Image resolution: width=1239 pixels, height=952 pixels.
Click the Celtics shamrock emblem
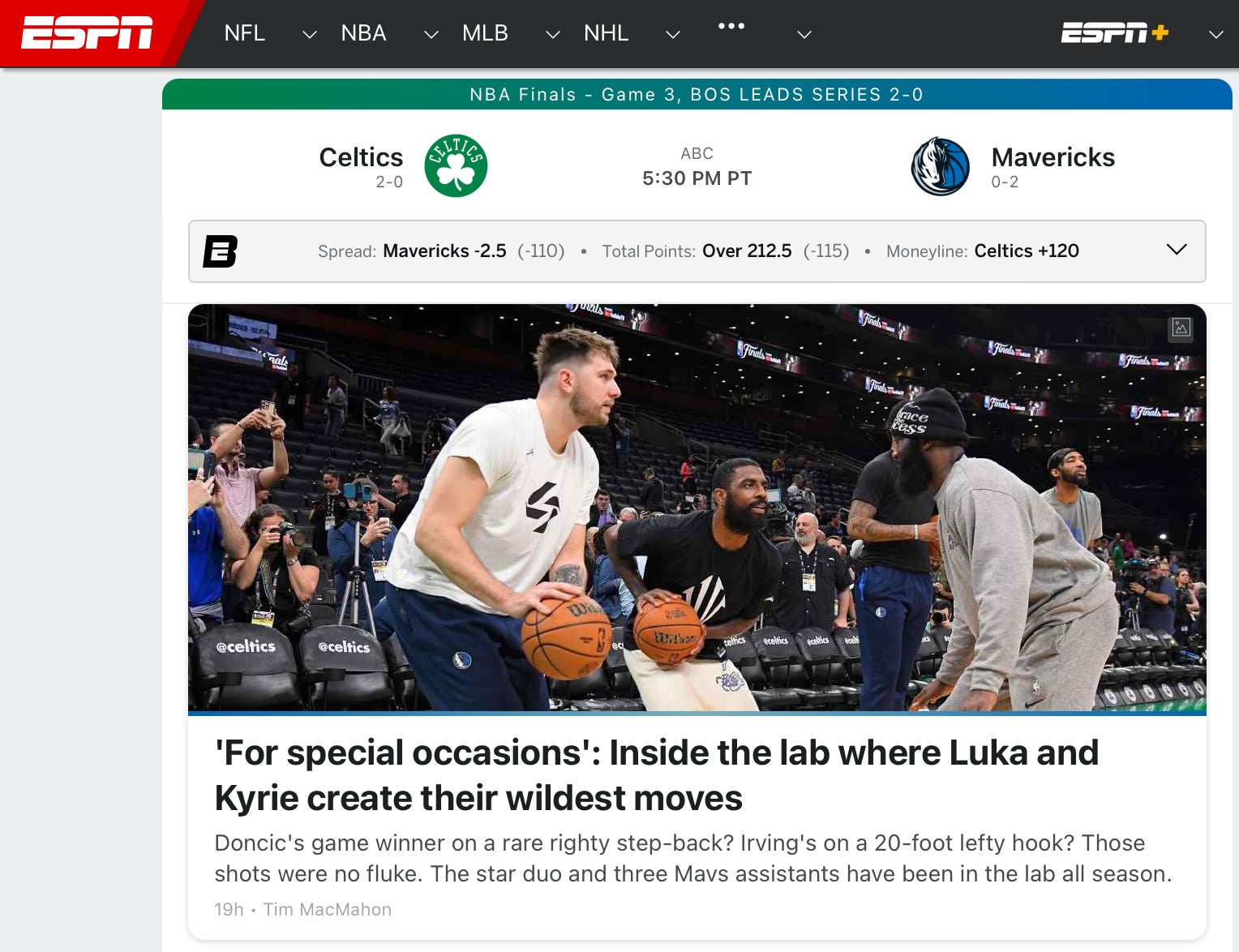(x=456, y=165)
